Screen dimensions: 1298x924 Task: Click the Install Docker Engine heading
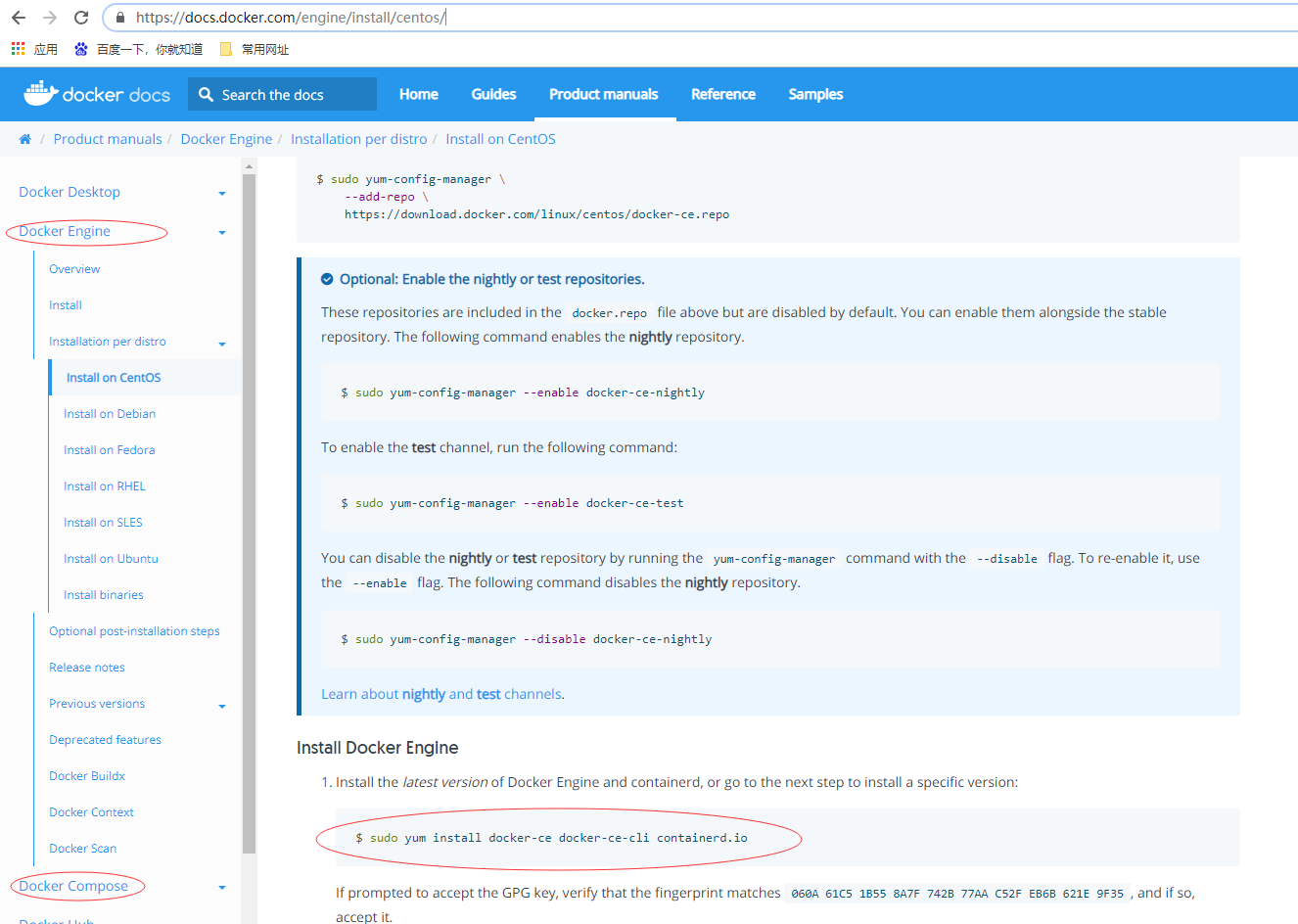click(x=378, y=748)
